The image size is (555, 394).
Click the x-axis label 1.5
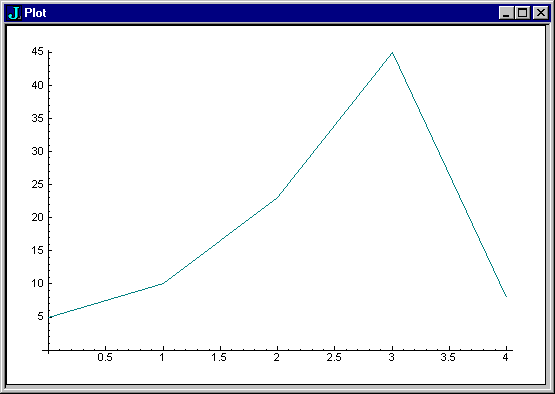coord(219,358)
